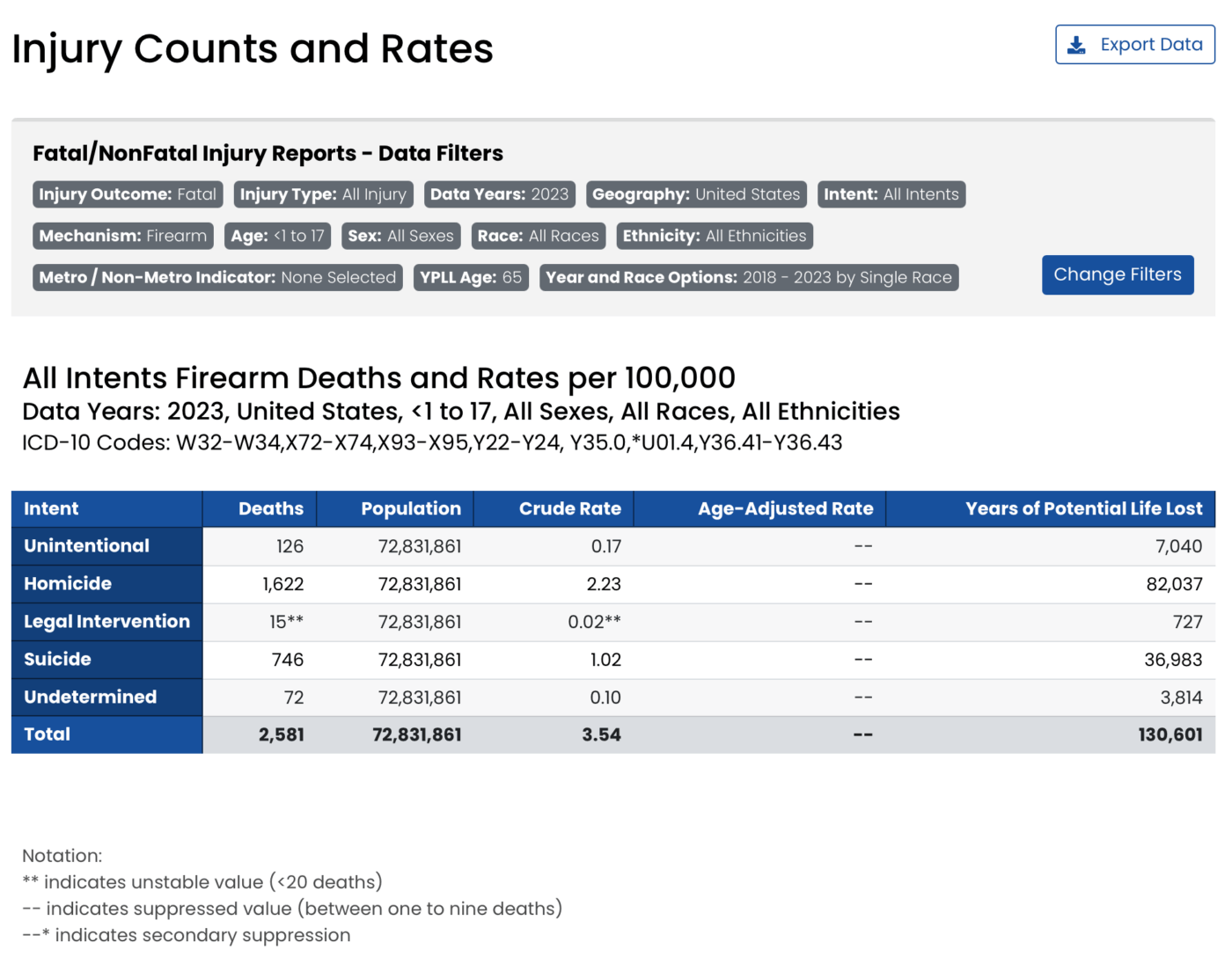Click the YPLL Age: 65 filter chip
The width and height of the screenshot is (1232, 964).
471,278
